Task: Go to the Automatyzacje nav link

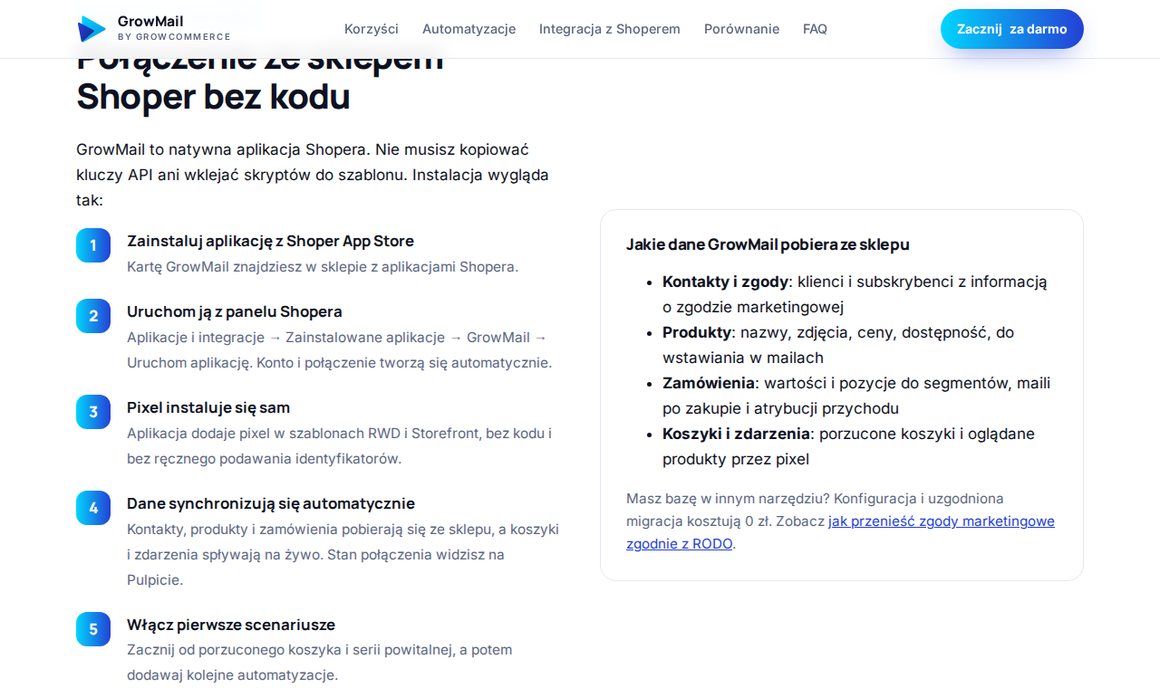Action: 469,29
